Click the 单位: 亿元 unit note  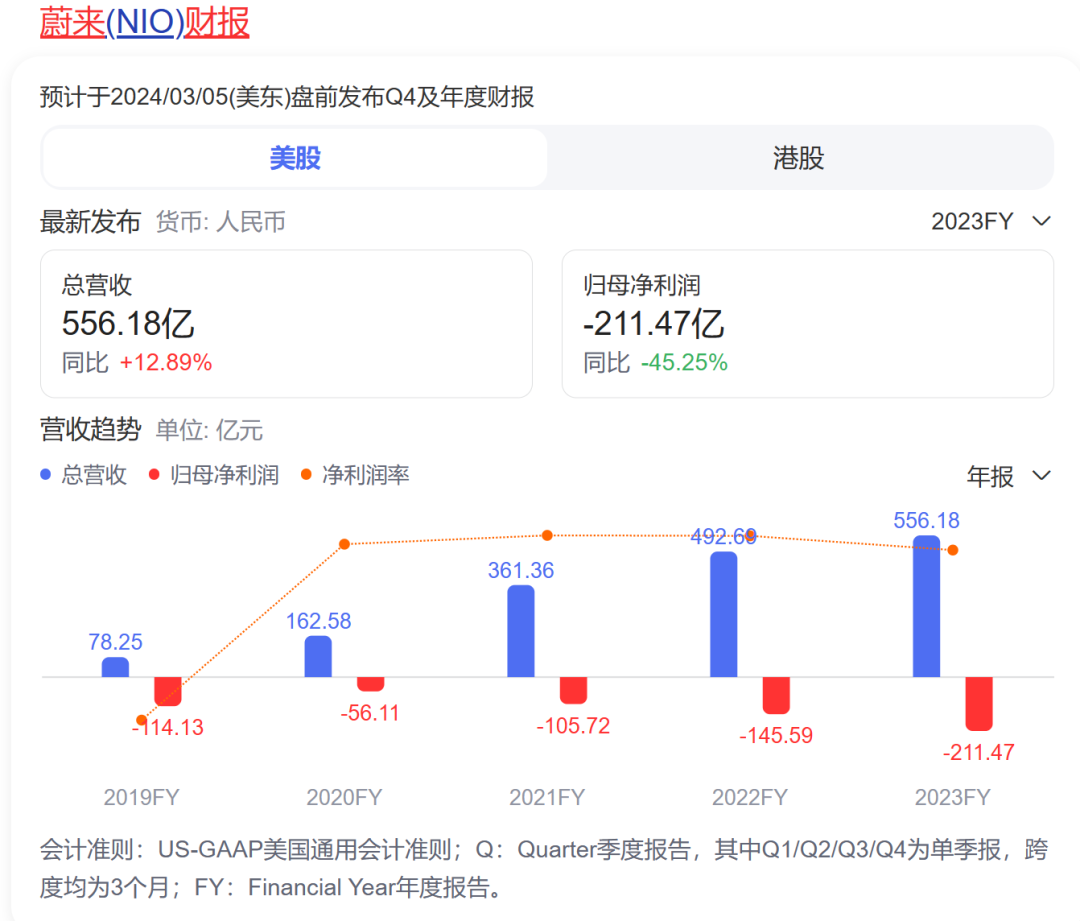point(209,431)
